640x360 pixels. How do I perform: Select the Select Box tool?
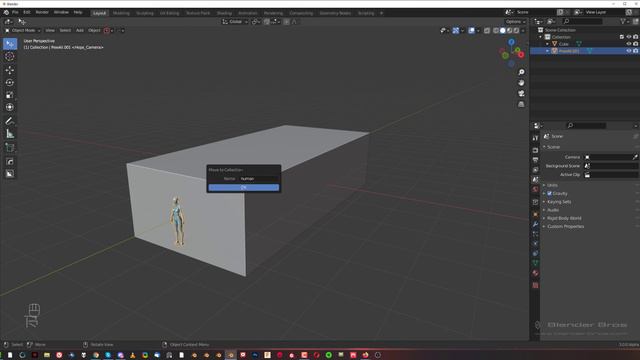10,44
